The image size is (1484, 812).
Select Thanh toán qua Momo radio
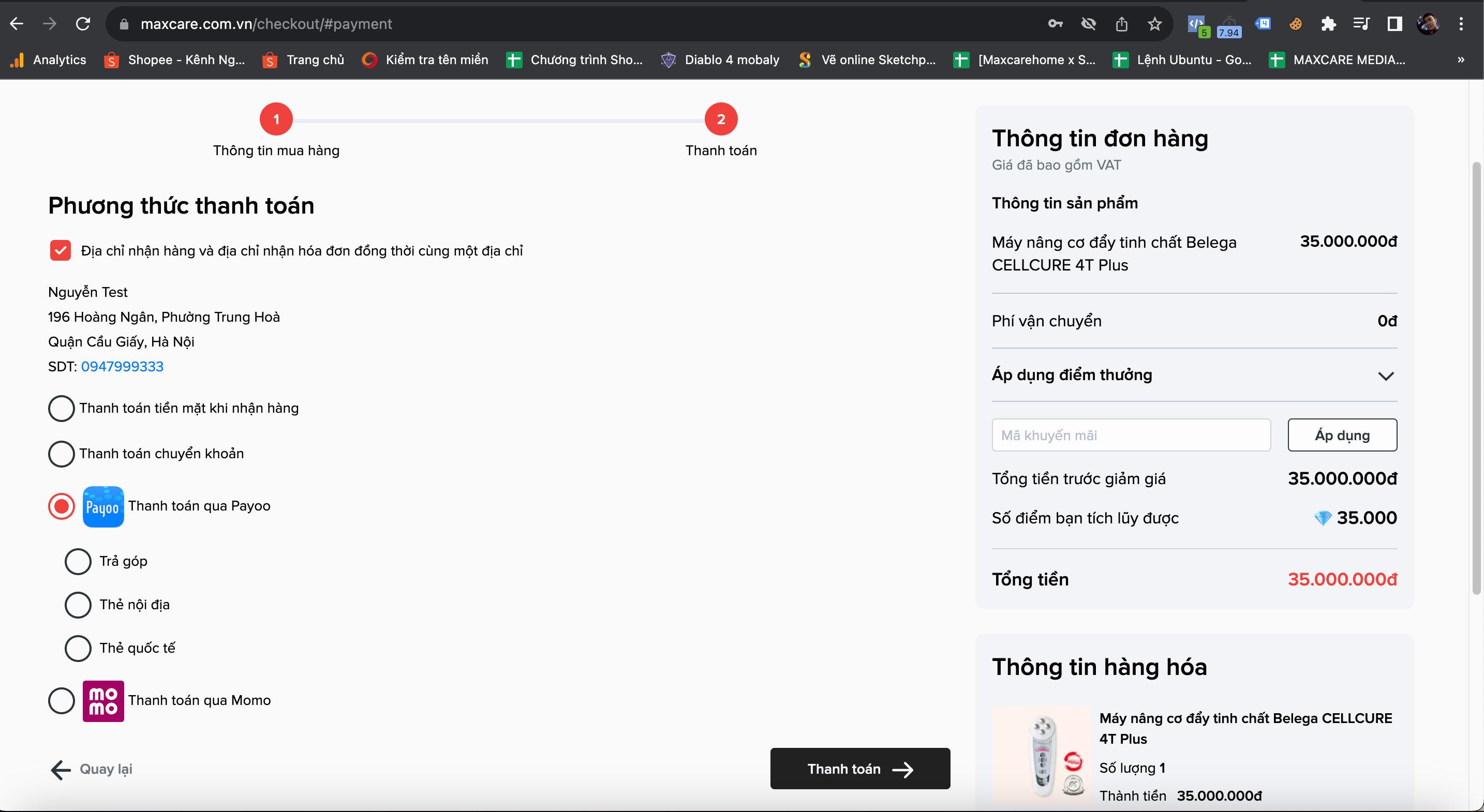pos(62,701)
